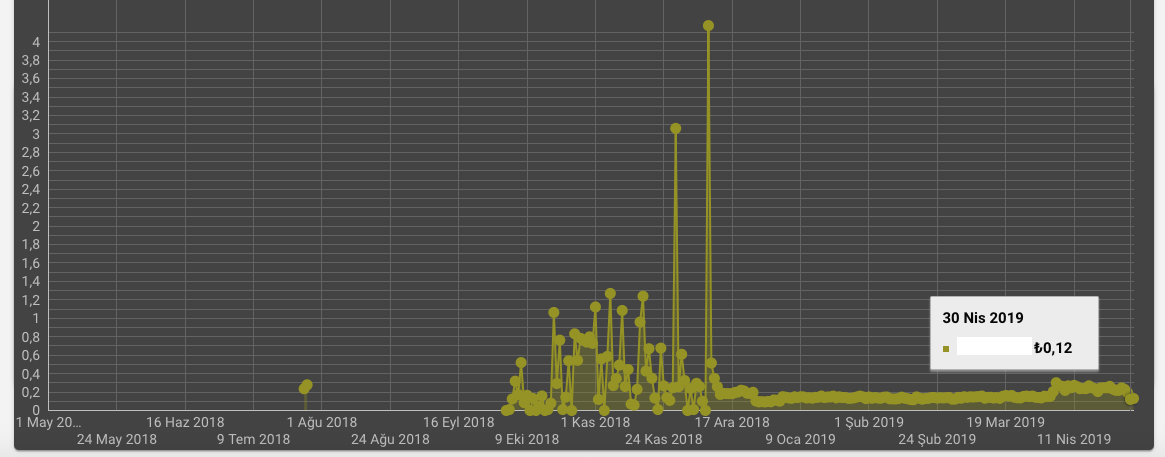
Task: Click the '24 Ağu 2018' axis label
Action: (x=390, y=439)
